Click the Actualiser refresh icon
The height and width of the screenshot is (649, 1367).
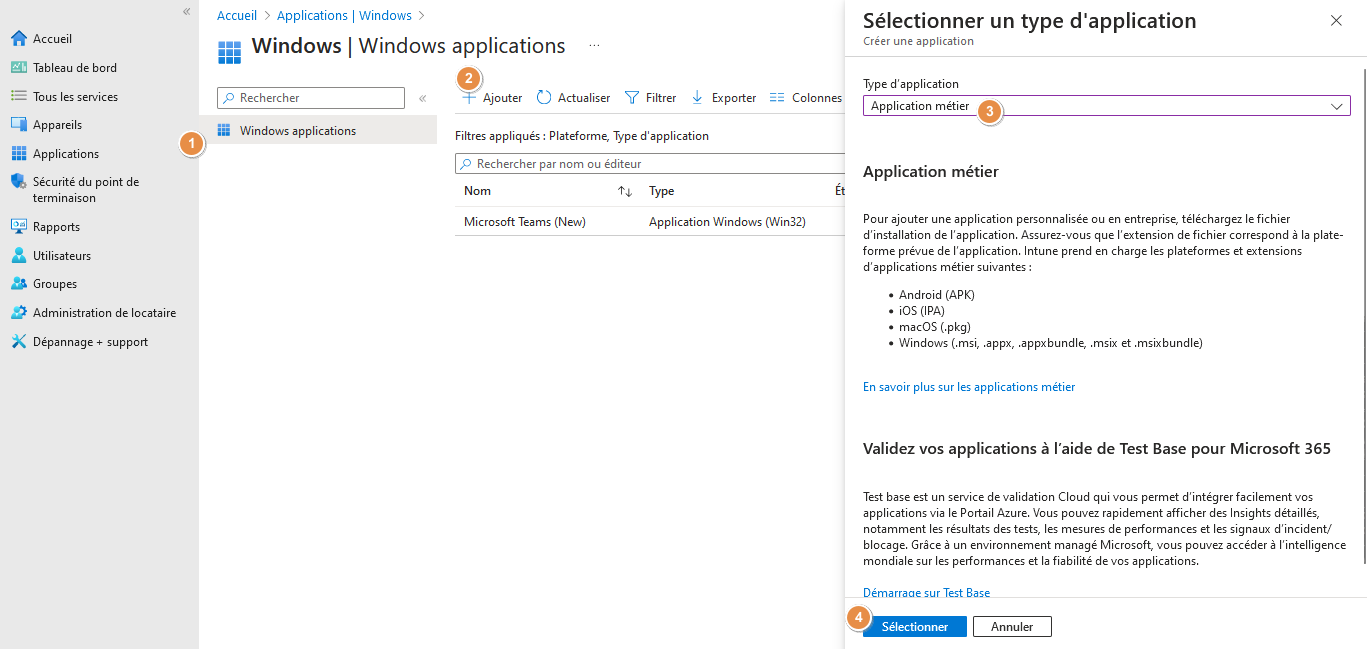point(544,98)
